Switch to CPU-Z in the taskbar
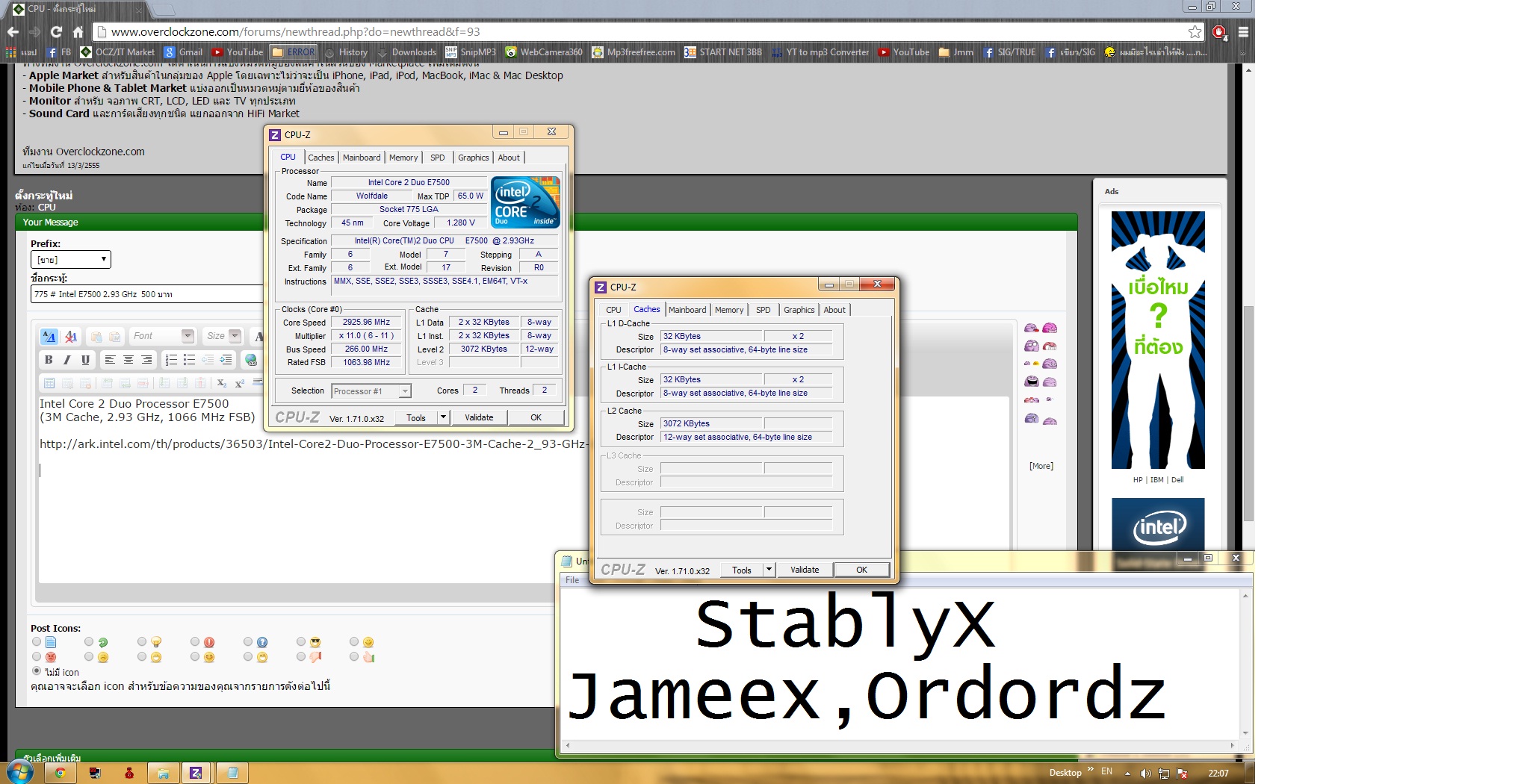Viewport: 1530px width, 784px height. [x=196, y=773]
